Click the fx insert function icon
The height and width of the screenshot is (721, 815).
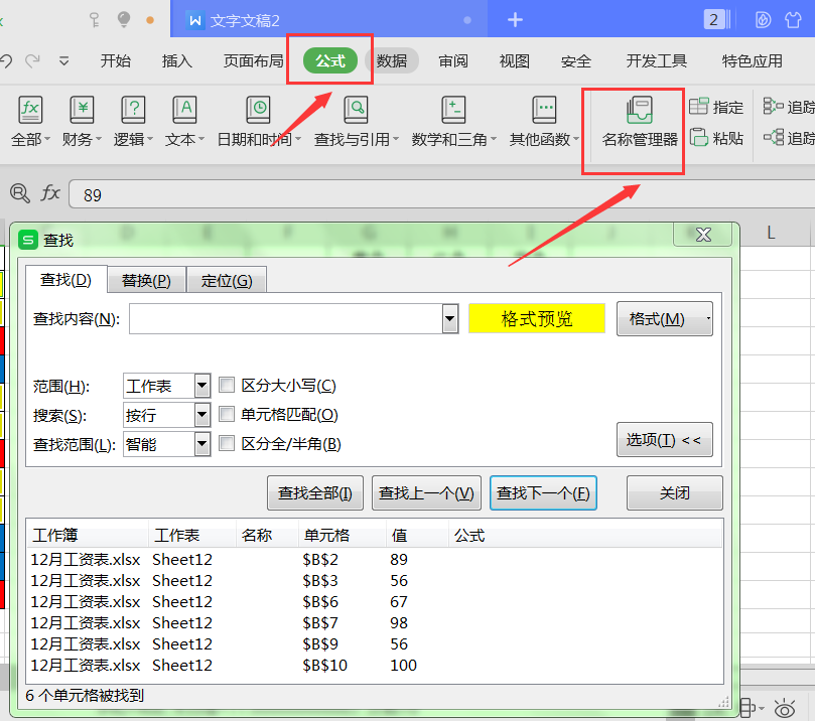50,193
